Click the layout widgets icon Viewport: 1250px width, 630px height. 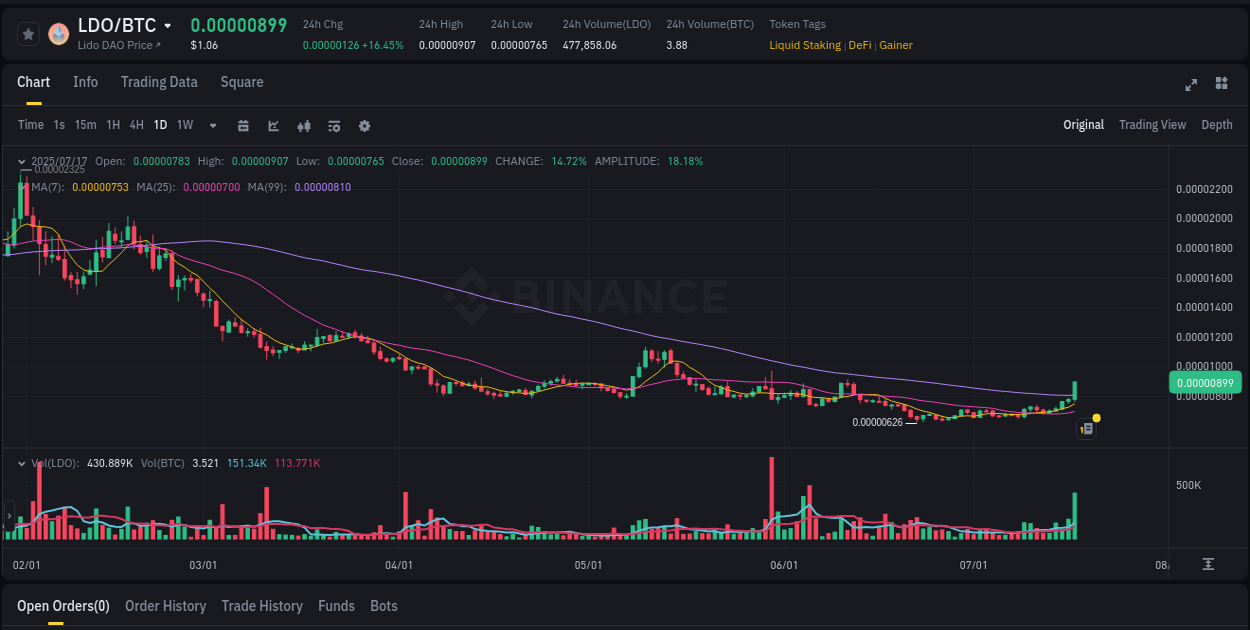(1221, 85)
